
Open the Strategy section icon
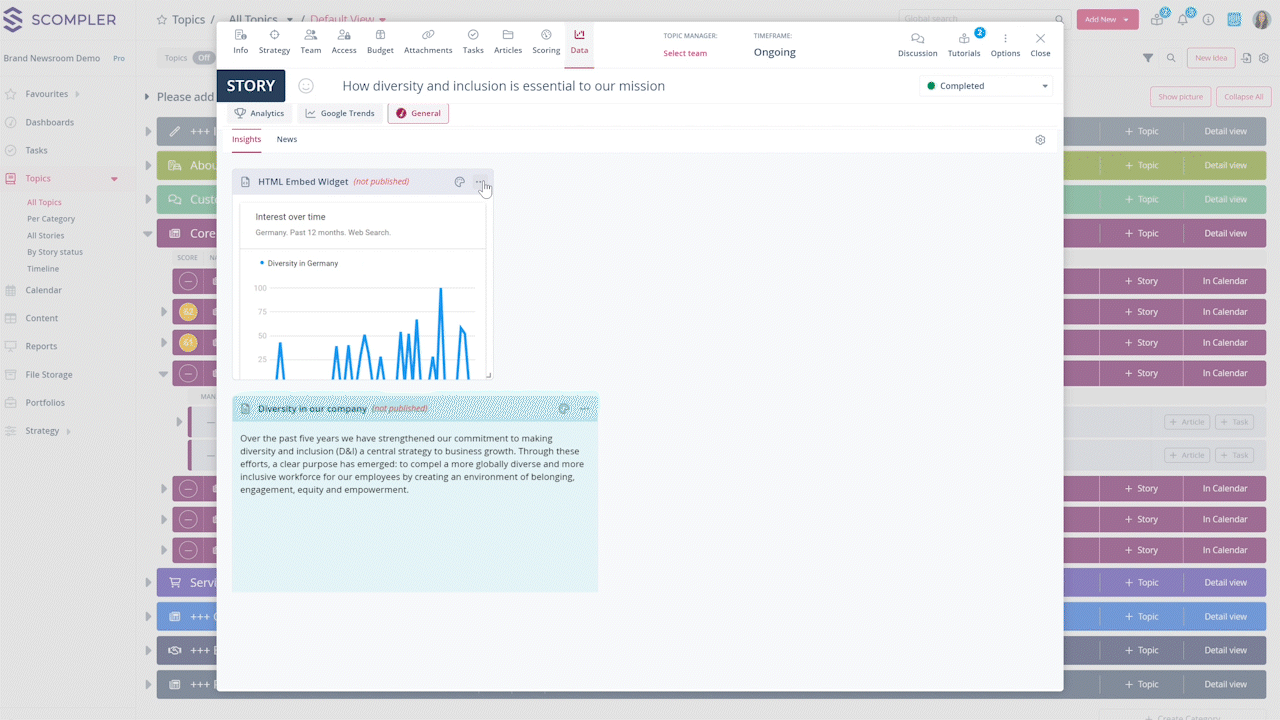(x=274, y=35)
